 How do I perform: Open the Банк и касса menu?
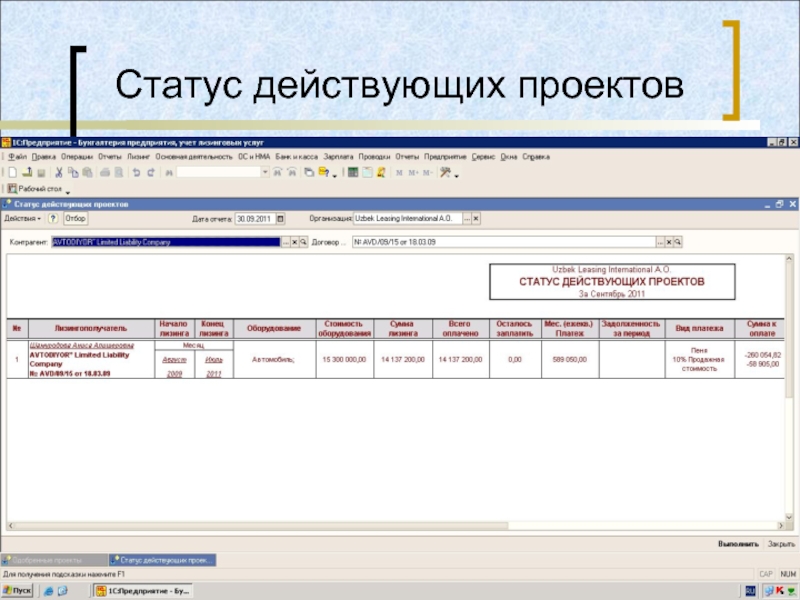pos(296,157)
